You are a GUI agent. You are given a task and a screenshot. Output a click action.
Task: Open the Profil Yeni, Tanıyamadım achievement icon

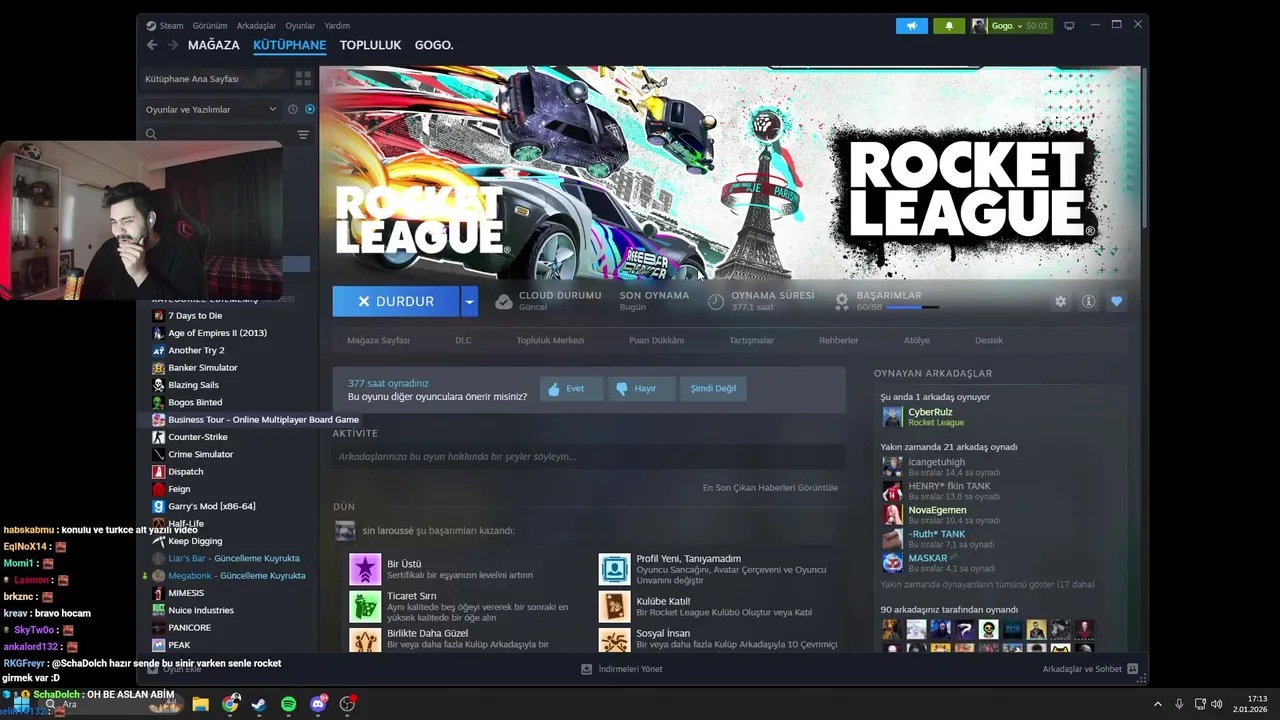point(614,569)
